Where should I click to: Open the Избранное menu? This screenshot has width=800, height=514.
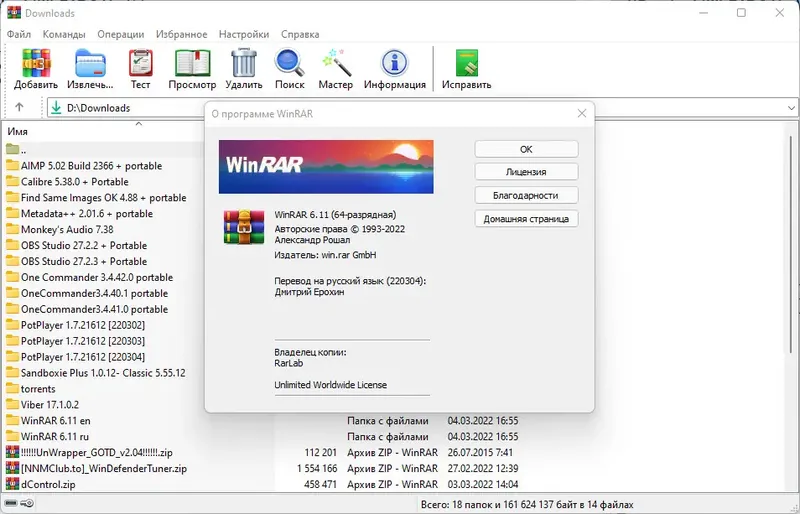[x=182, y=34]
